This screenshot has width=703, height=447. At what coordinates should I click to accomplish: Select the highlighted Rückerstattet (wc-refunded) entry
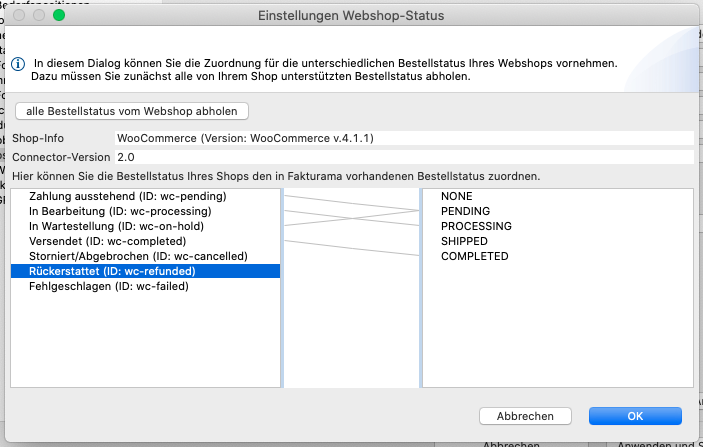(146, 271)
